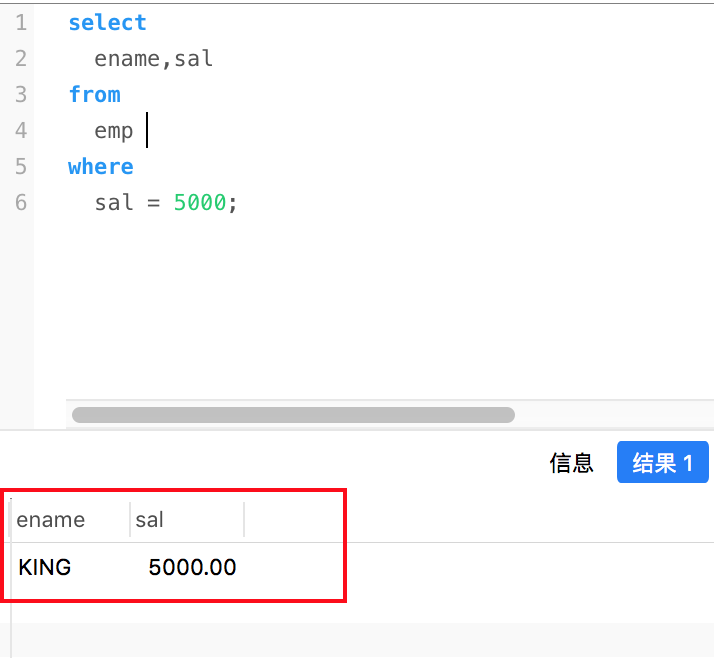Click line number 3 in gutter
Image resolution: width=714 pixels, height=658 pixels.
21,95
